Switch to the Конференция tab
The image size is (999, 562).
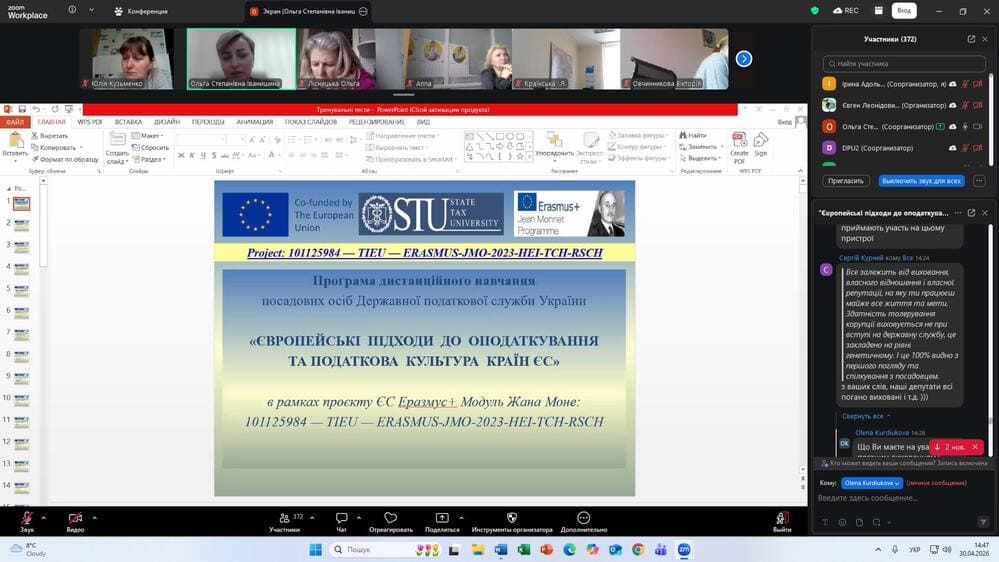click(141, 11)
